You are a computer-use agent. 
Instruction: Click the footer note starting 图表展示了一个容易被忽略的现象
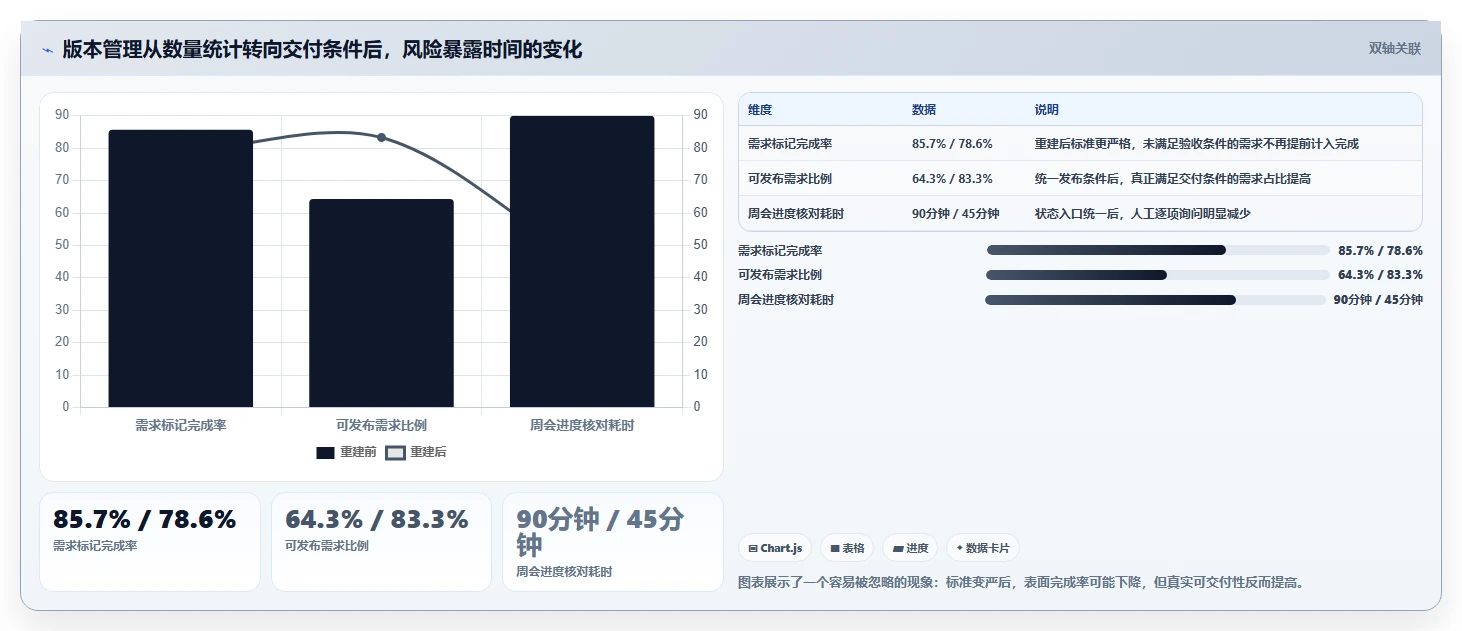click(x=1021, y=582)
